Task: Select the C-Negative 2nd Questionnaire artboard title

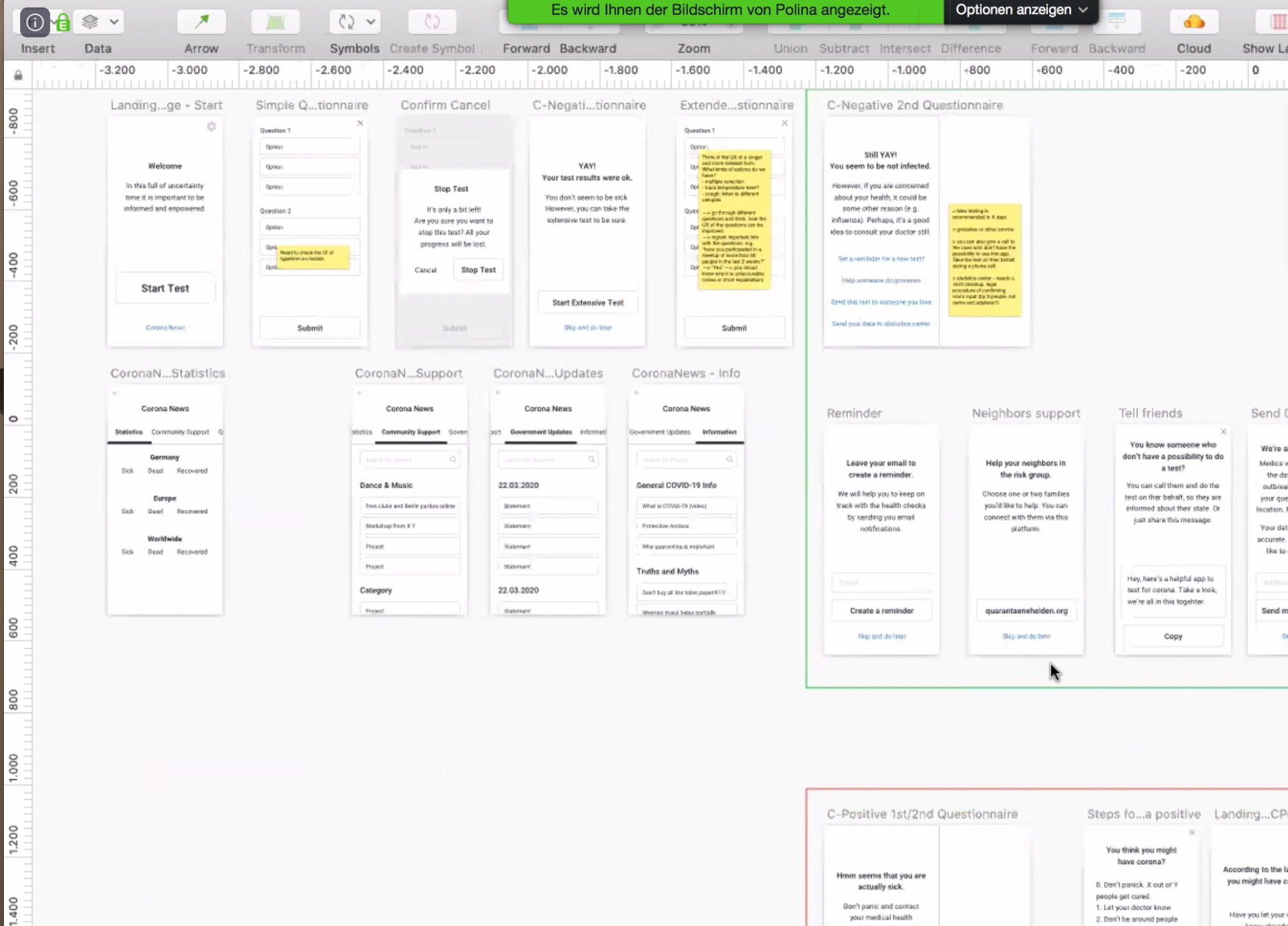Action: point(914,105)
